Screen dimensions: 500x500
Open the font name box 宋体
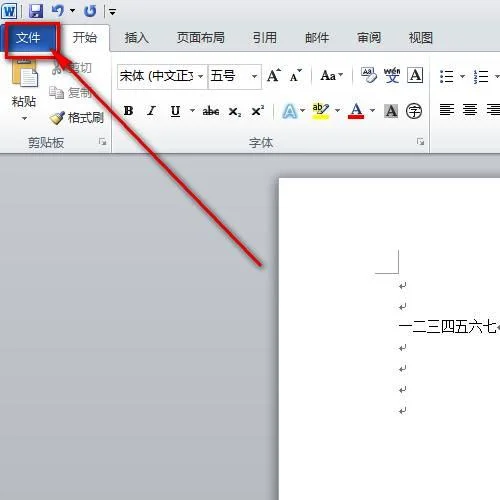coord(162,76)
